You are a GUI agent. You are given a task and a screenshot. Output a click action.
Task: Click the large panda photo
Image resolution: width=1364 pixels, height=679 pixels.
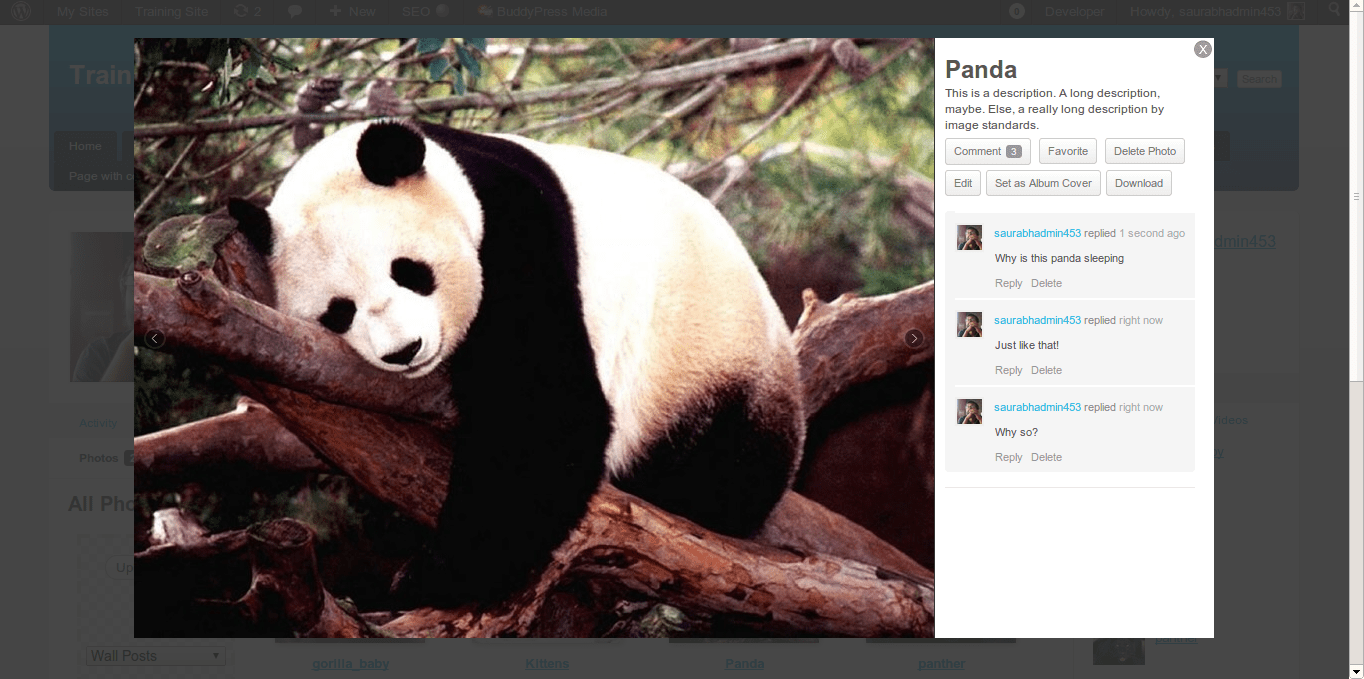click(534, 338)
